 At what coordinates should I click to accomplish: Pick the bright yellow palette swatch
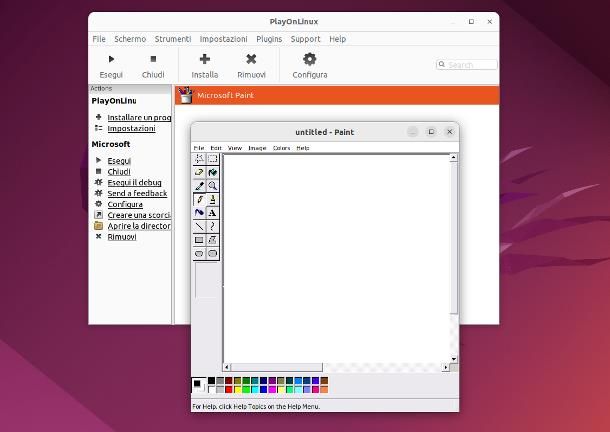pyautogui.click(x=238, y=389)
